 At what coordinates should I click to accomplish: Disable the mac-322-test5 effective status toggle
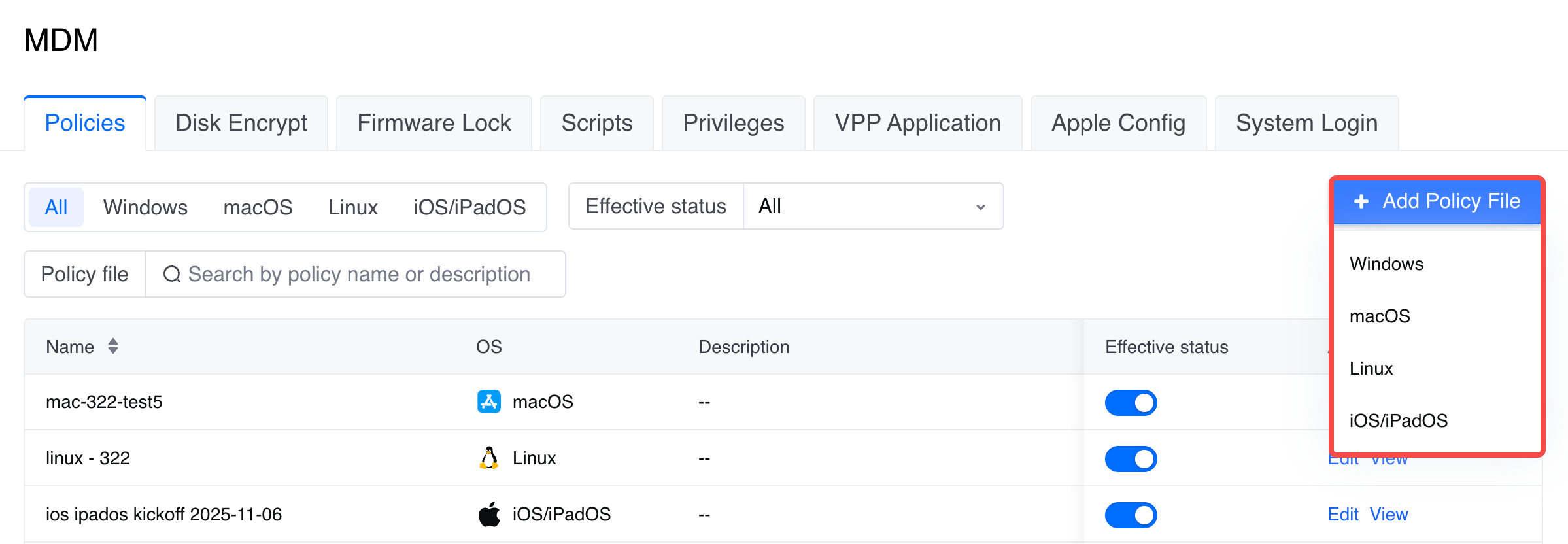click(x=1131, y=403)
